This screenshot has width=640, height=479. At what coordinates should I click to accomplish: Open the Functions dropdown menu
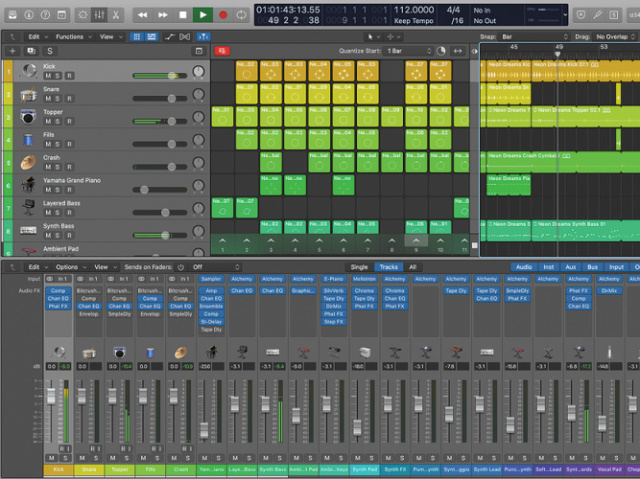point(73,37)
